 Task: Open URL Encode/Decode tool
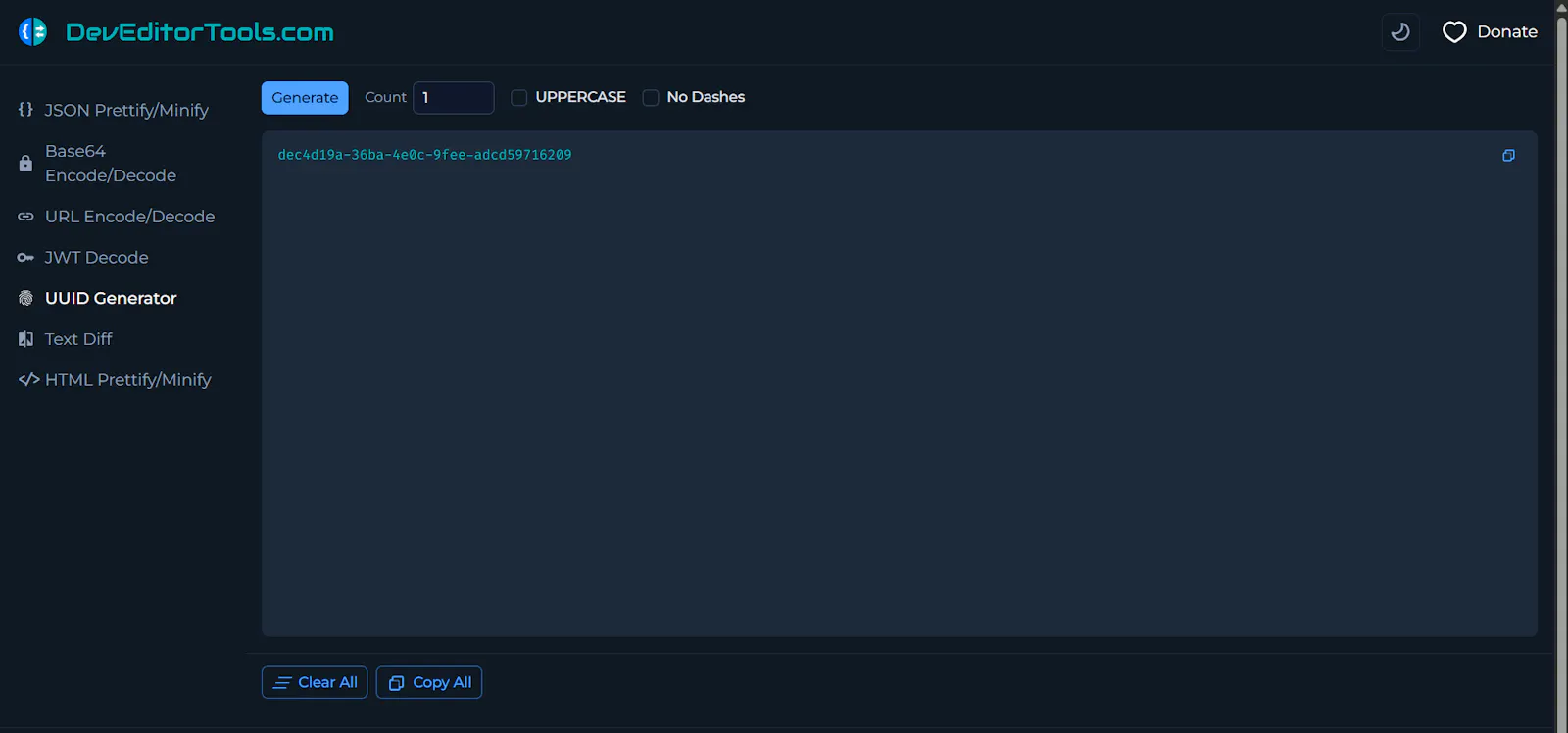click(x=129, y=217)
